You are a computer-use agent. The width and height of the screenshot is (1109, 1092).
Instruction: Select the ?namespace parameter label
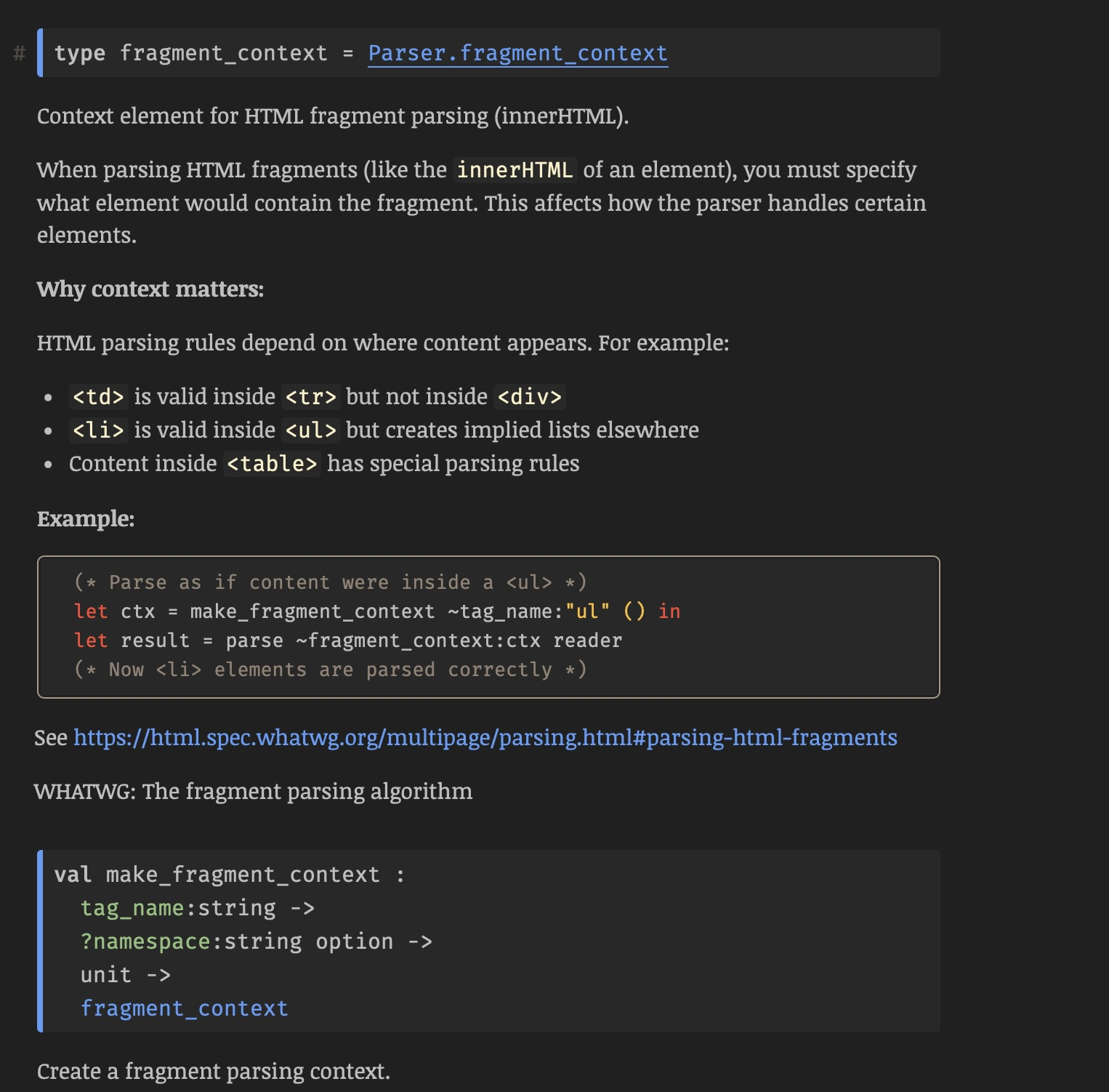pyautogui.click(x=148, y=941)
